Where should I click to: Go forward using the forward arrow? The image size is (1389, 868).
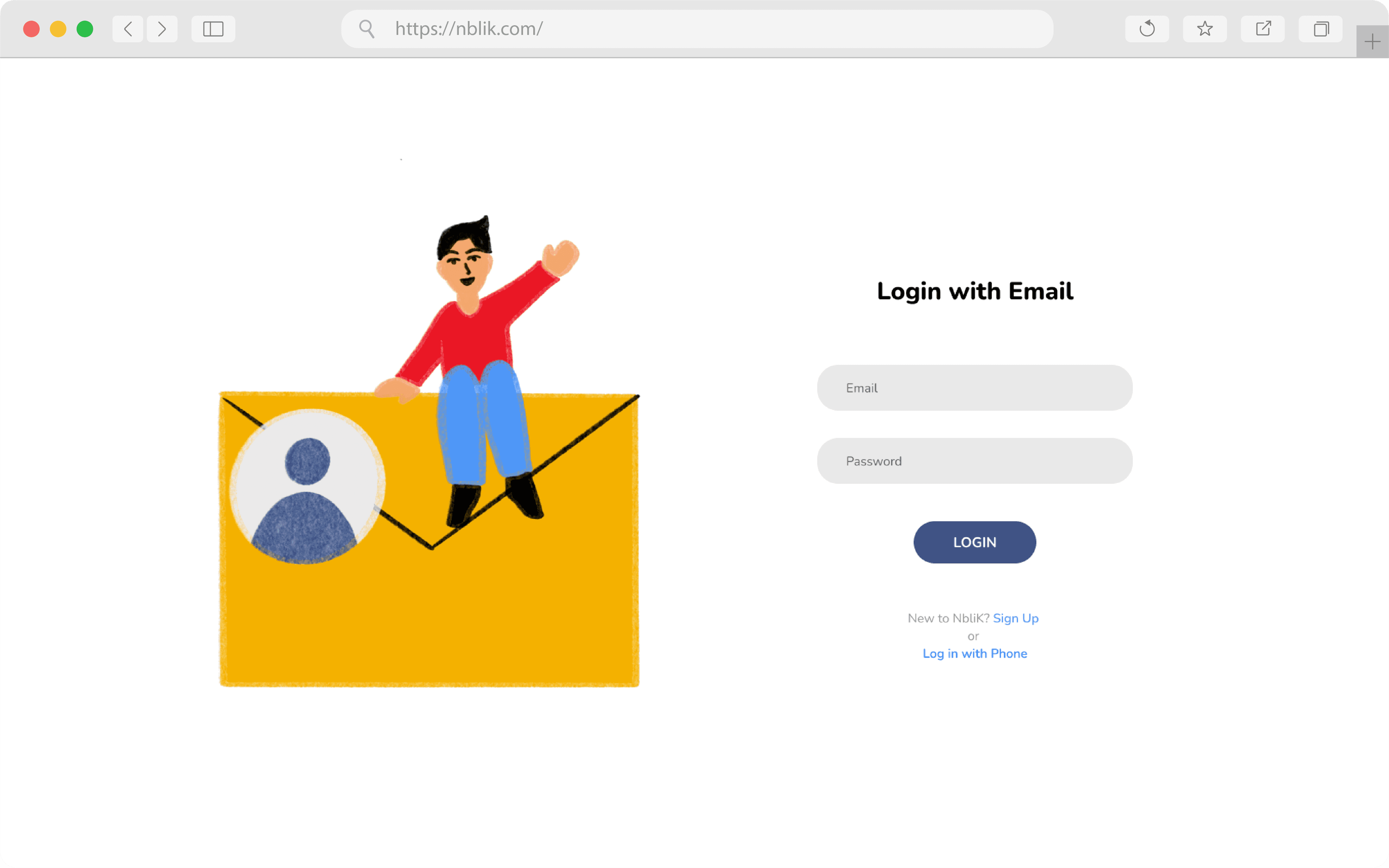pos(162,29)
